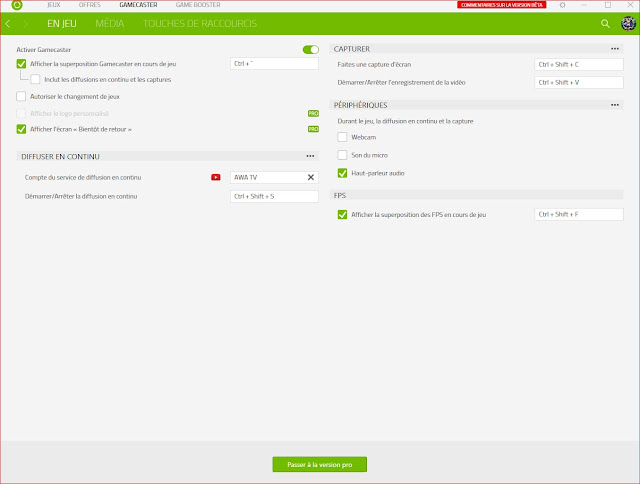
Task: Open Capturer section more options dots
Action: 615,49
